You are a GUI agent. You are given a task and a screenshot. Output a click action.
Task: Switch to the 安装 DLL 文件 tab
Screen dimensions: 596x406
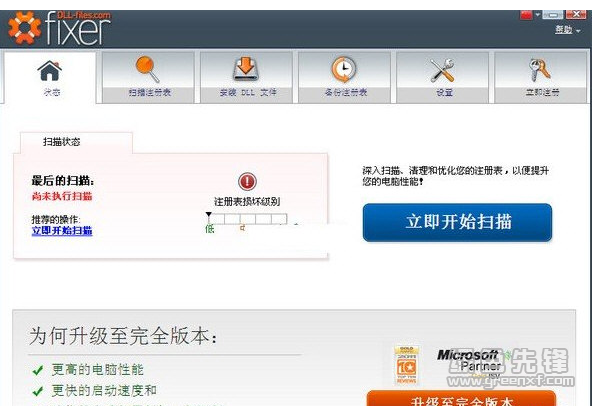tap(246, 77)
